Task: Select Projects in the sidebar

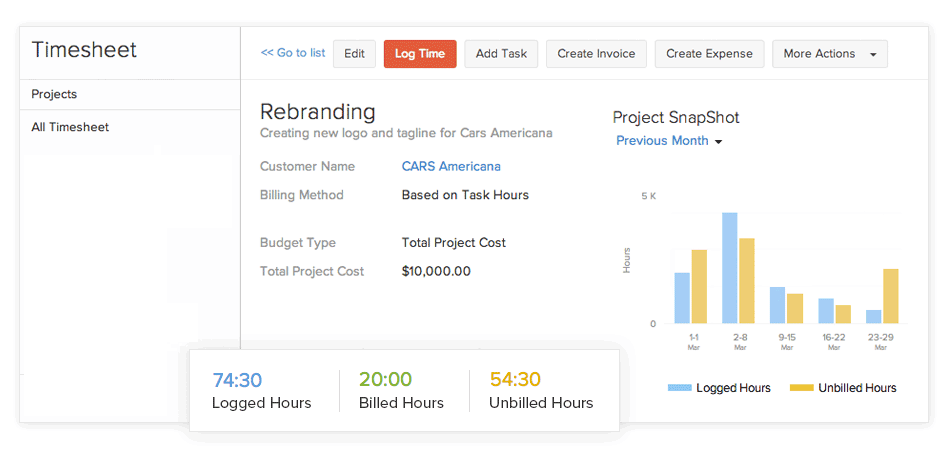Action: pos(54,94)
